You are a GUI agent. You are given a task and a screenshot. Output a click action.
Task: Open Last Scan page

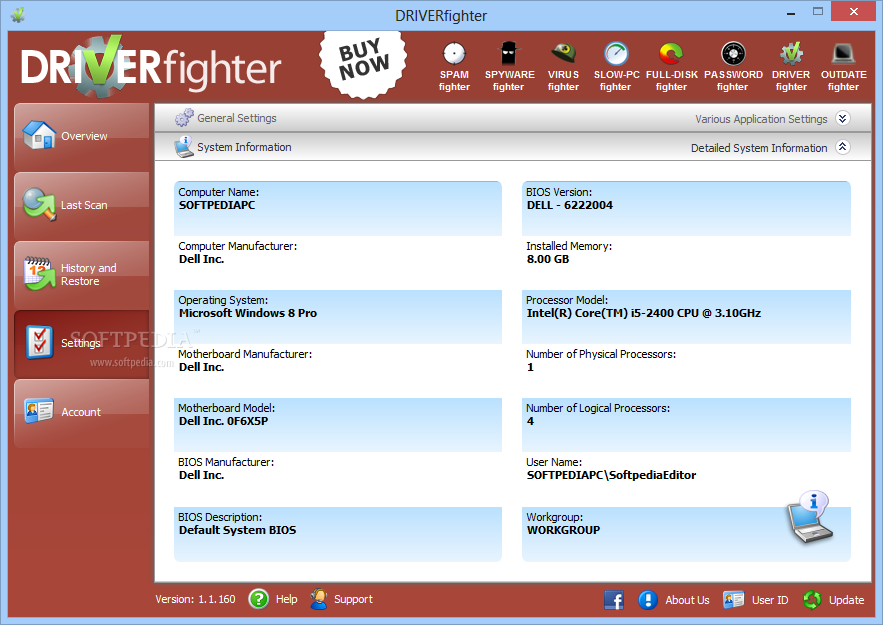click(82, 206)
